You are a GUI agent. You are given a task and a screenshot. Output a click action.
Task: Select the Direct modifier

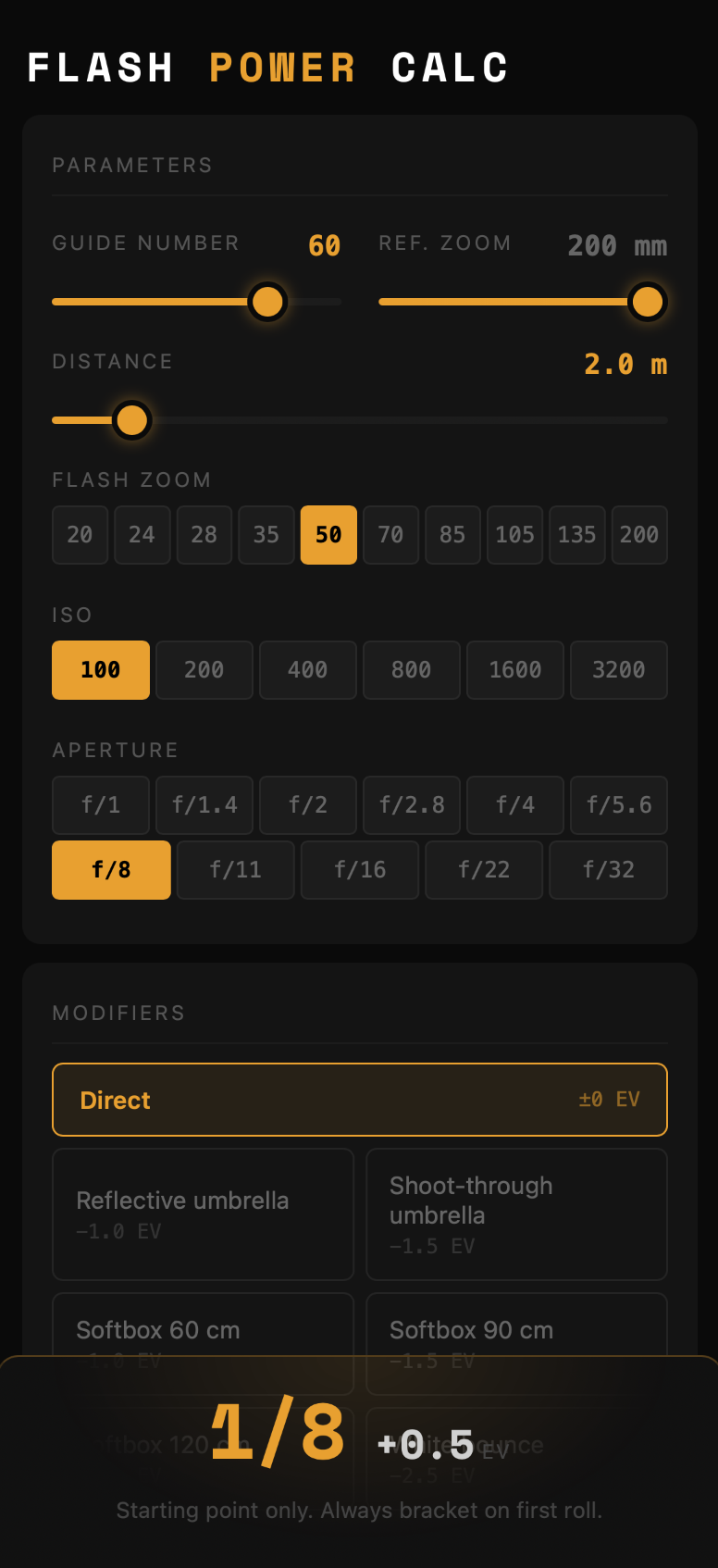coord(360,1100)
